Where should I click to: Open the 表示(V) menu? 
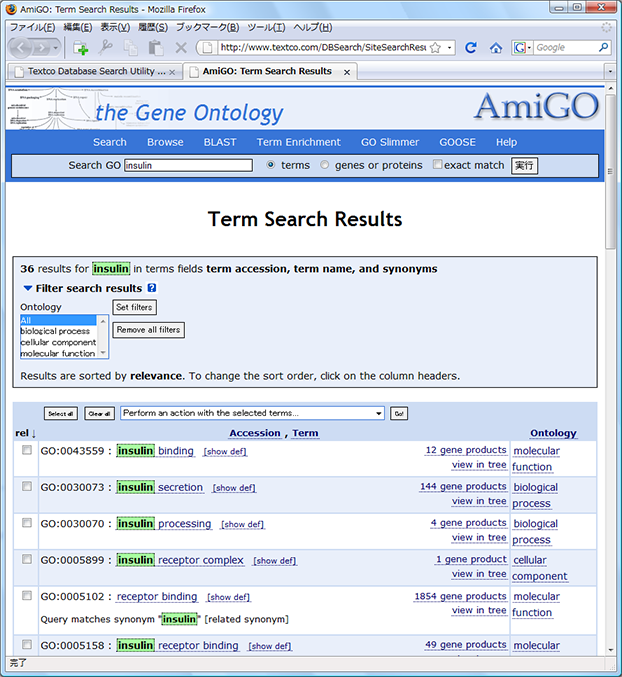115,27
